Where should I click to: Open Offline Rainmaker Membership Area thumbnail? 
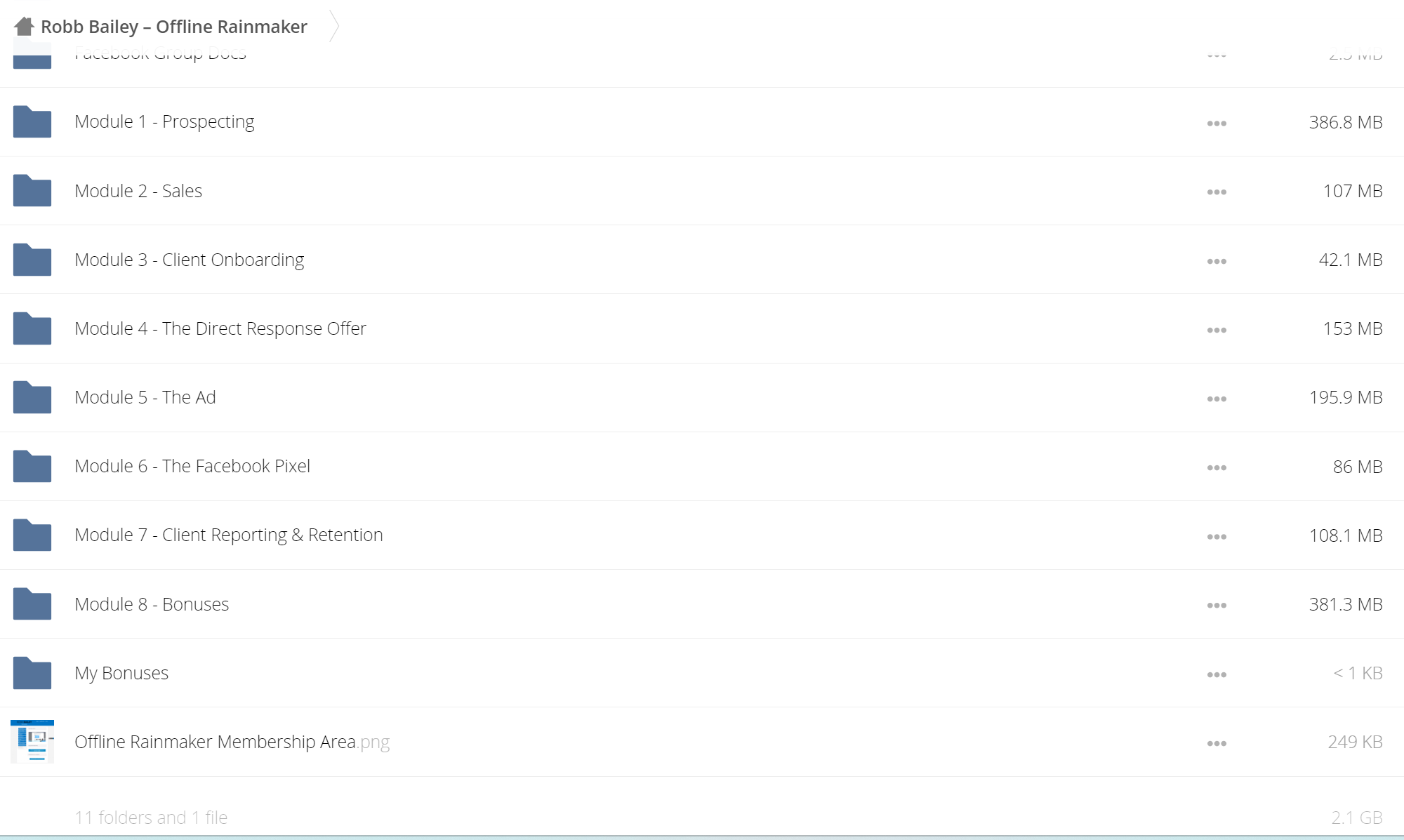click(x=32, y=741)
